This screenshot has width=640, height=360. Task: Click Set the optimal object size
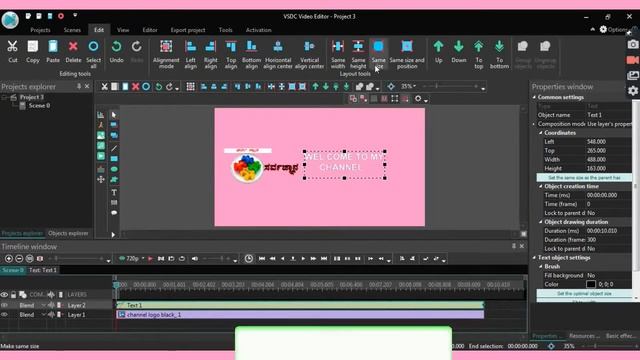pyautogui.click(x=584, y=293)
